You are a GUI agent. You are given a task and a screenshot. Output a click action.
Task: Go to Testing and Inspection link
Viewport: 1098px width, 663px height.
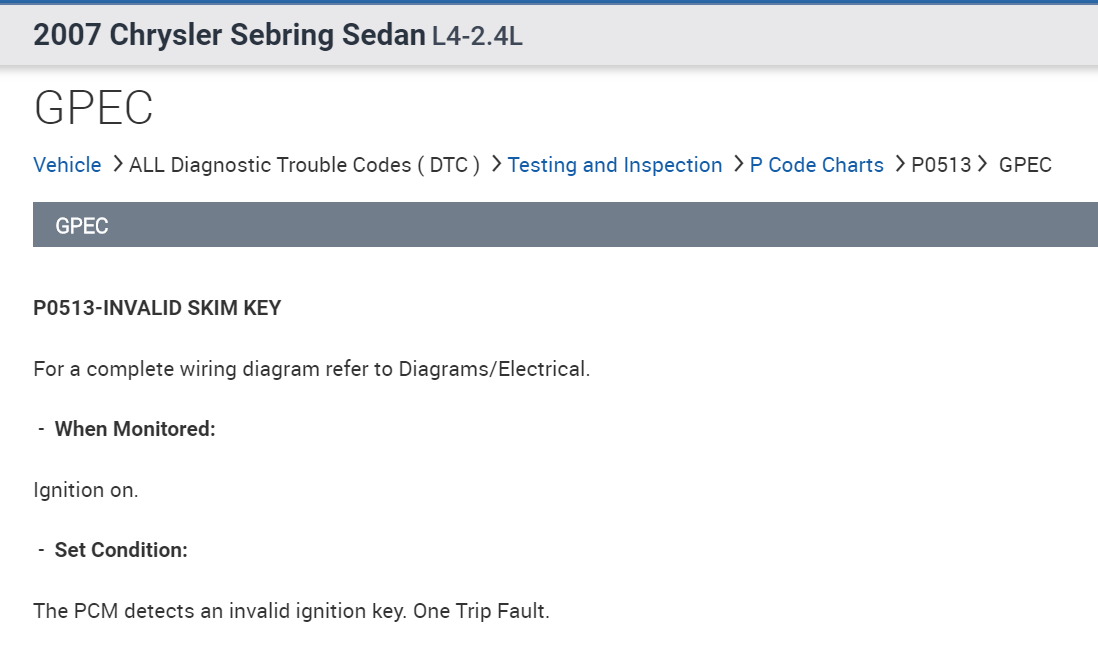click(x=615, y=165)
